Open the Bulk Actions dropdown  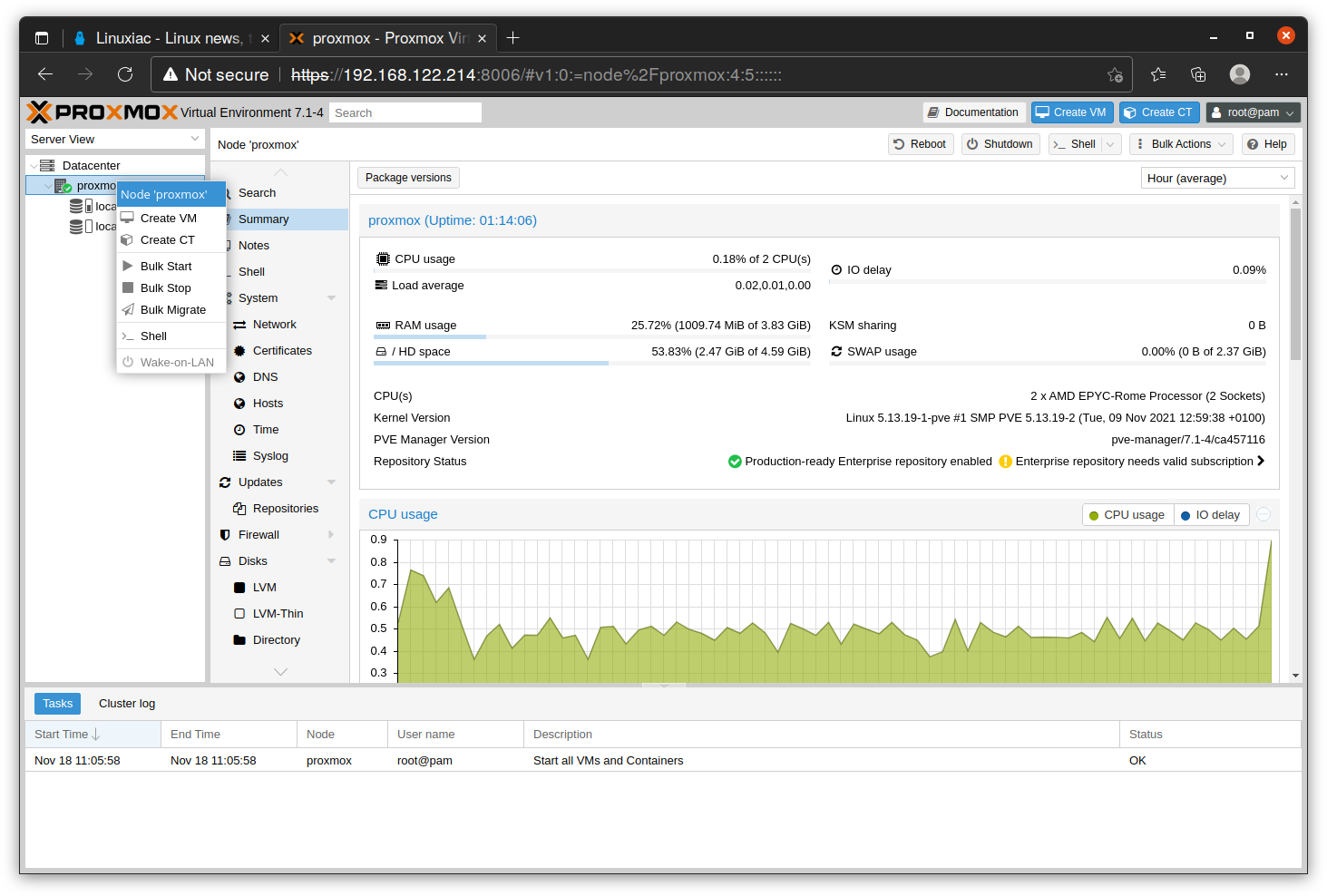click(1181, 144)
